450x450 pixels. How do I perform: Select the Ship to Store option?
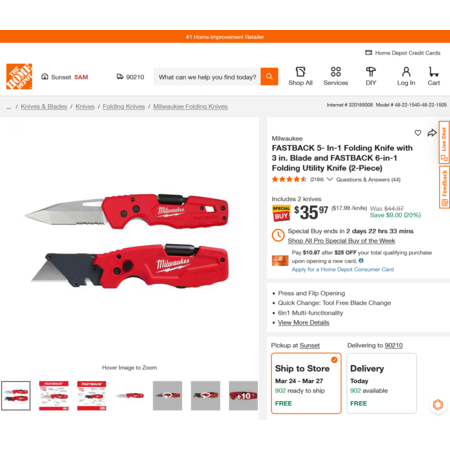coord(306,383)
